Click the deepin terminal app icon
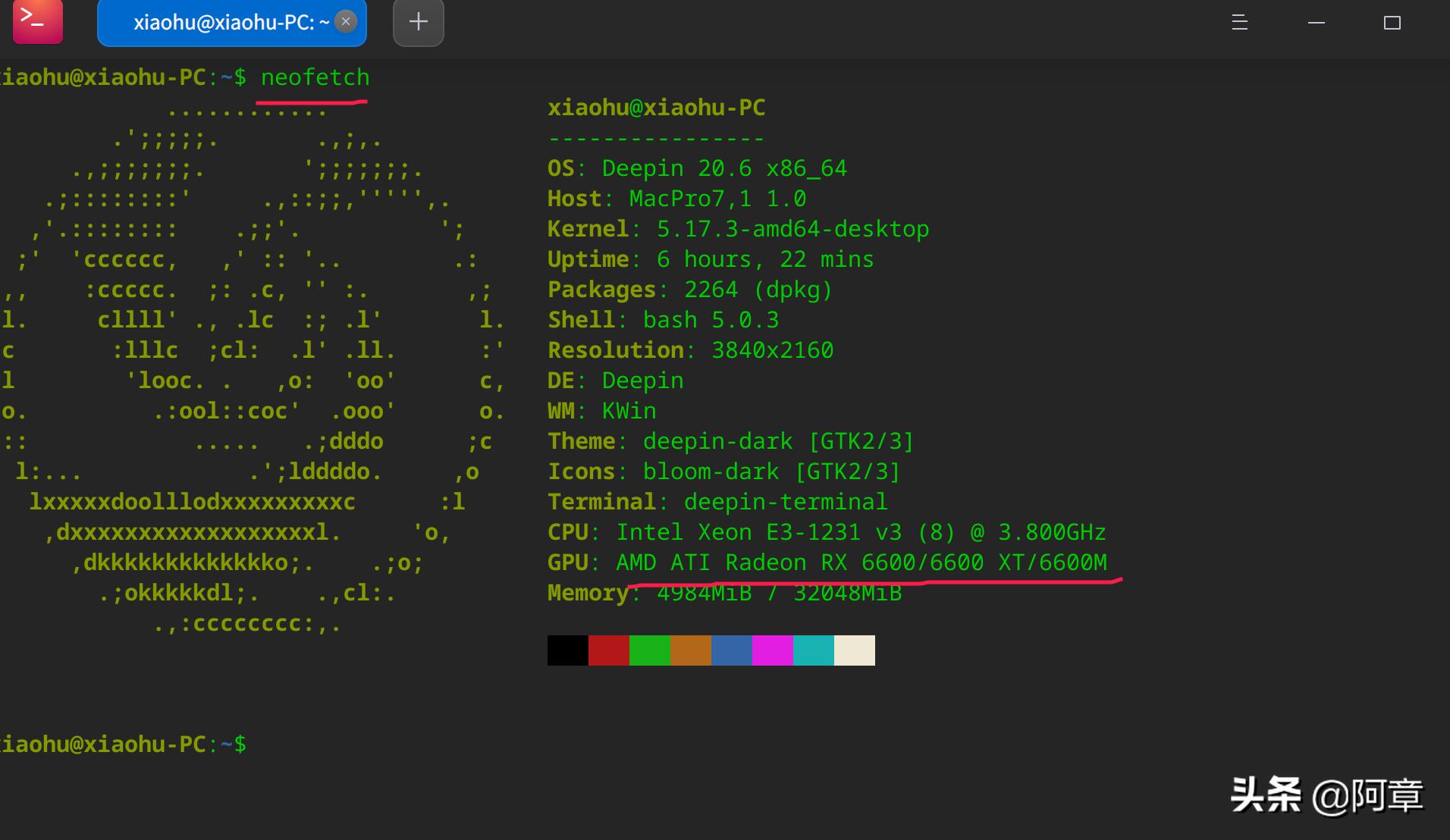This screenshot has width=1450, height=840. [37, 22]
